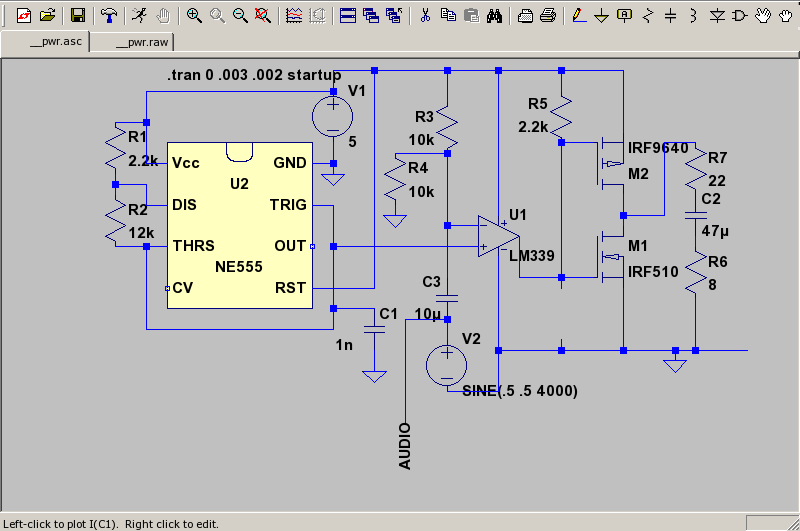Screen dimensions: 800x531
Task: Click the LM339 comparator U1
Action: tap(498, 236)
